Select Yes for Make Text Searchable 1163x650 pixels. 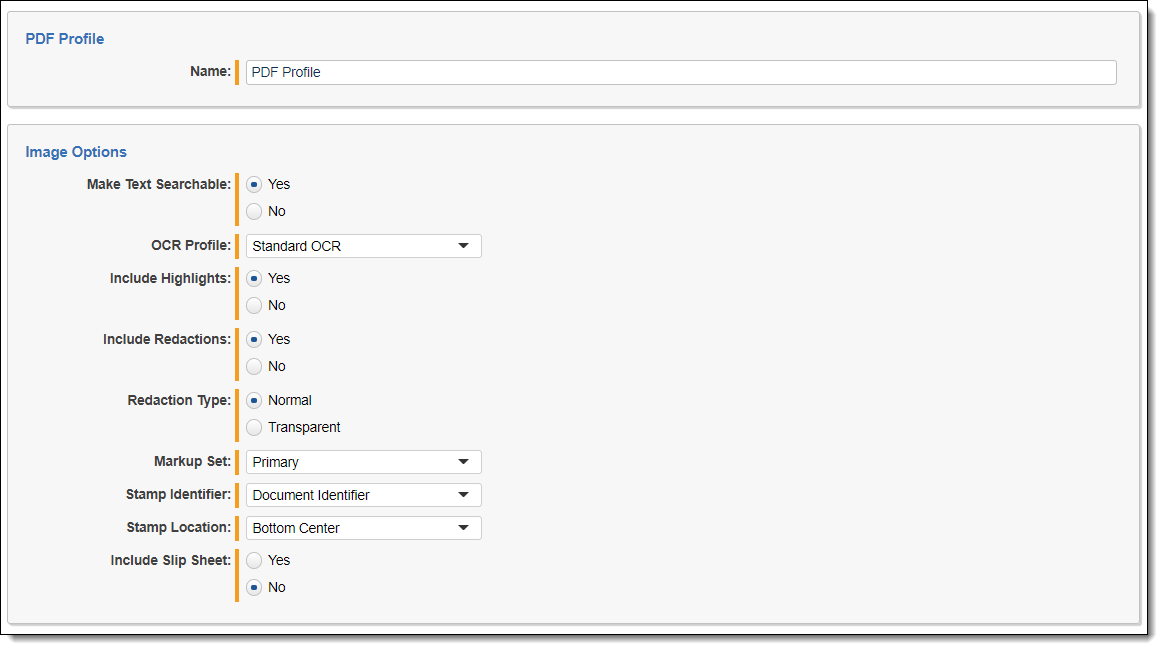(x=254, y=184)
